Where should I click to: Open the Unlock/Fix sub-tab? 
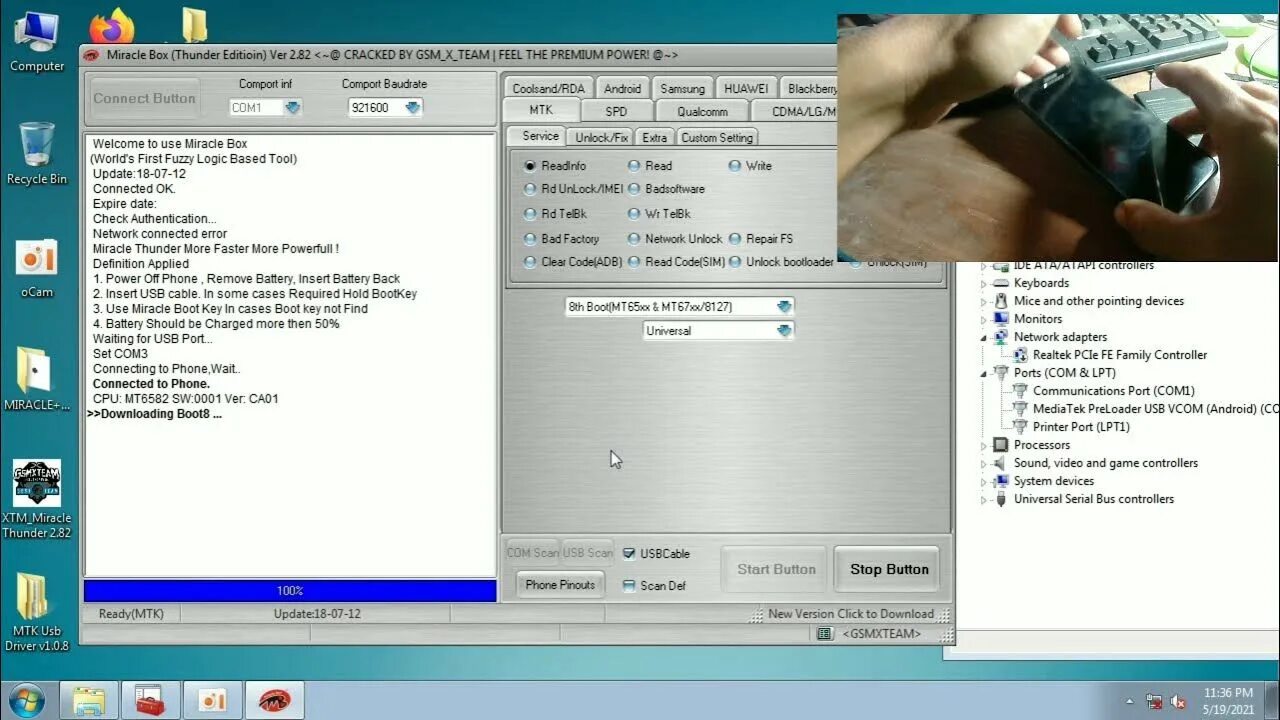coord(601,137)
